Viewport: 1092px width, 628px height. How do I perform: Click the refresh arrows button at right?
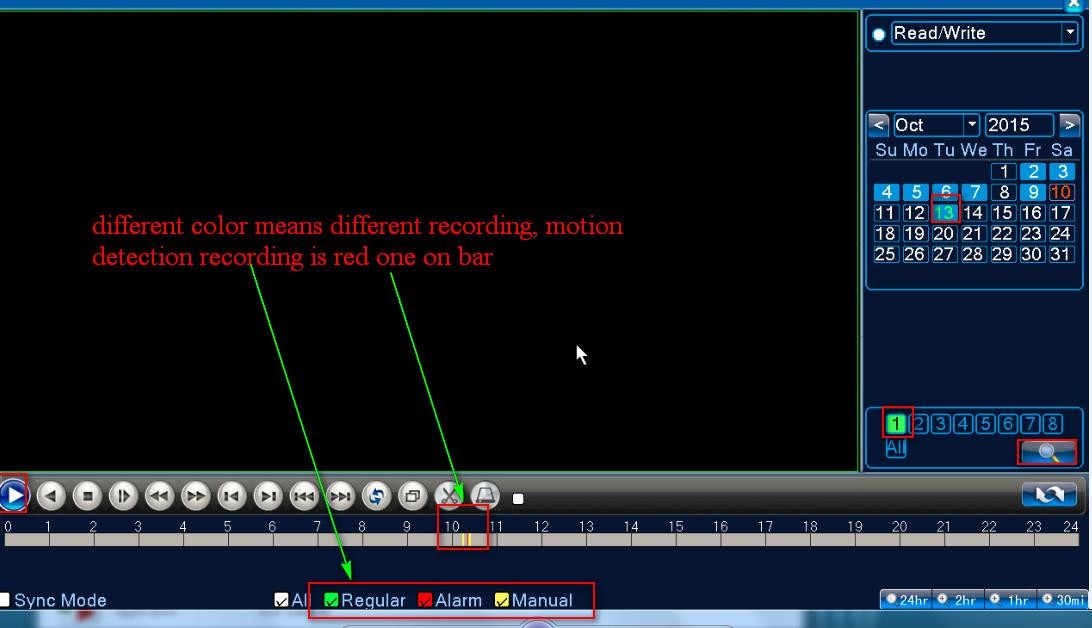click(x=1048, y=494)
